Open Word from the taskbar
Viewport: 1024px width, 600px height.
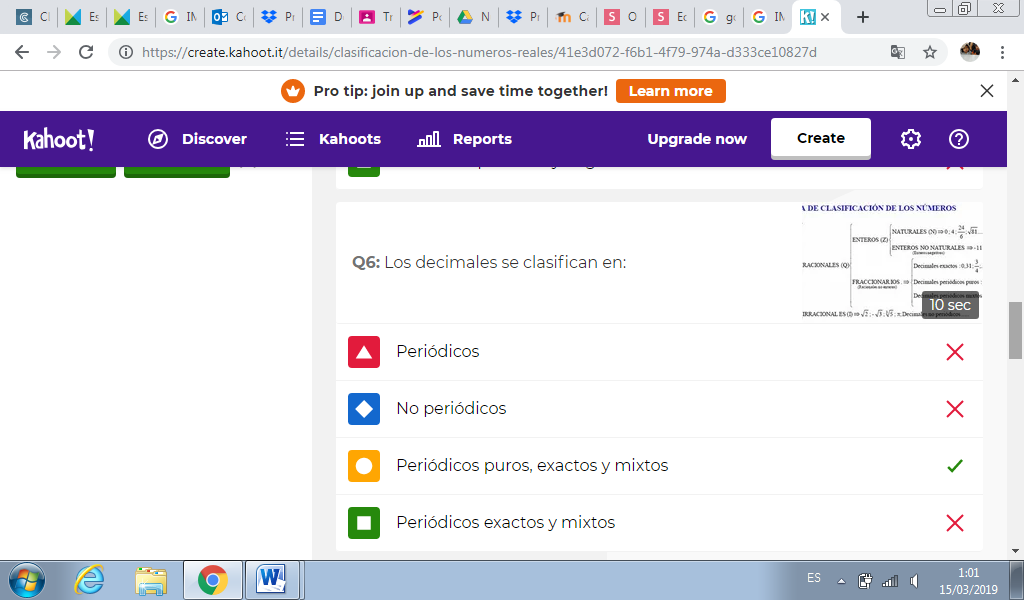click(x=272, y=580)
